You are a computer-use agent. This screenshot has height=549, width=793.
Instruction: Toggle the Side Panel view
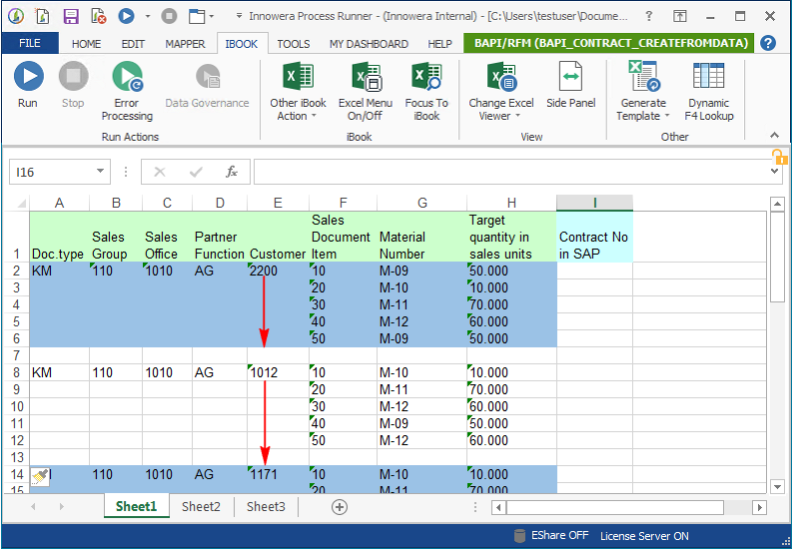tap(570, 86)
